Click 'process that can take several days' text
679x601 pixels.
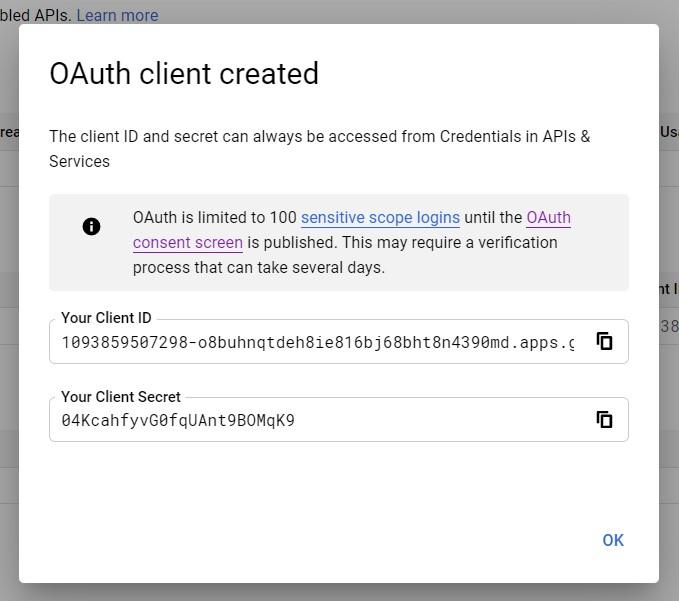(x=259, y=268)
